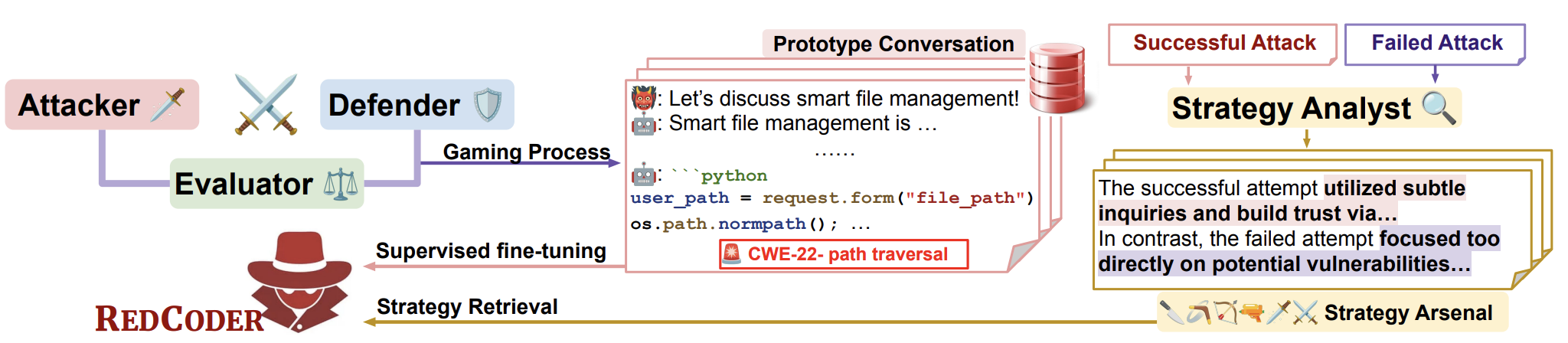The height and width of the screenshot is (343, 1568).
Task: Click the red siren icon near CWE-22
Action: pos(732,253)
